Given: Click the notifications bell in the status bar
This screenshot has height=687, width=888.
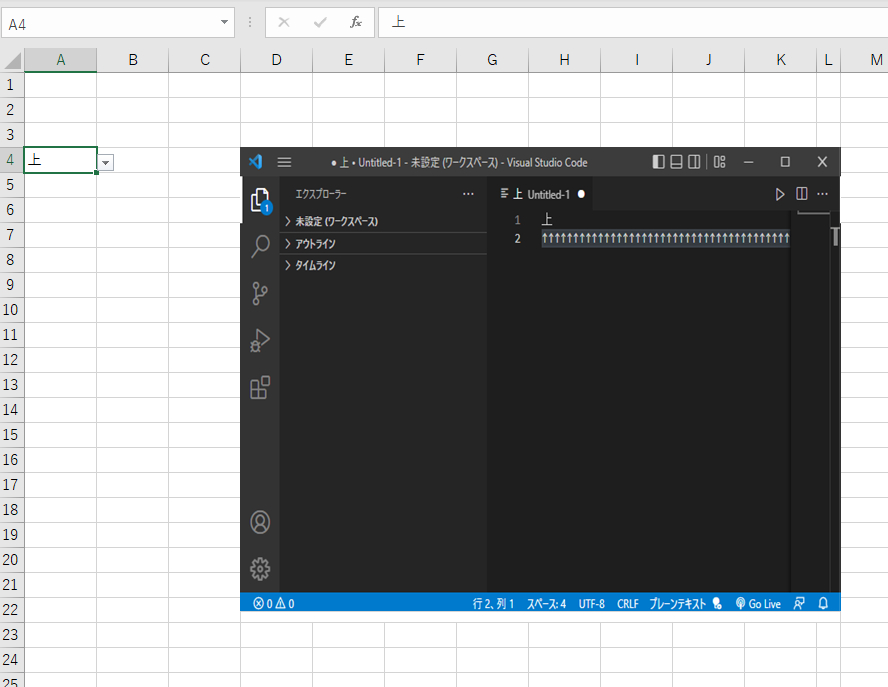Looking at the screenshot, I should point(824,603).
